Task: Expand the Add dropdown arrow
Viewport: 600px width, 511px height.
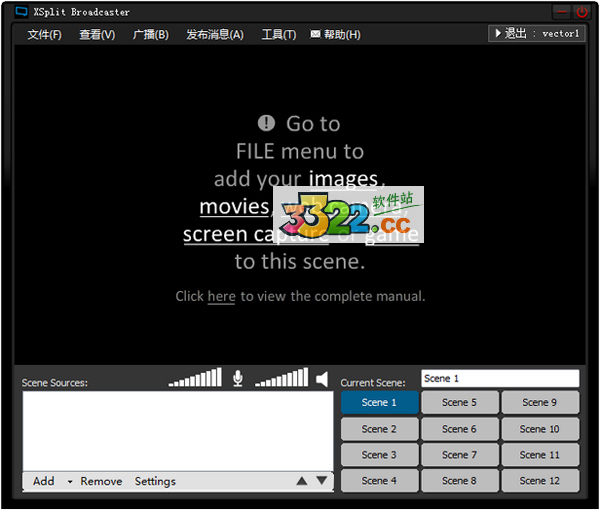Action: point(70,482)
